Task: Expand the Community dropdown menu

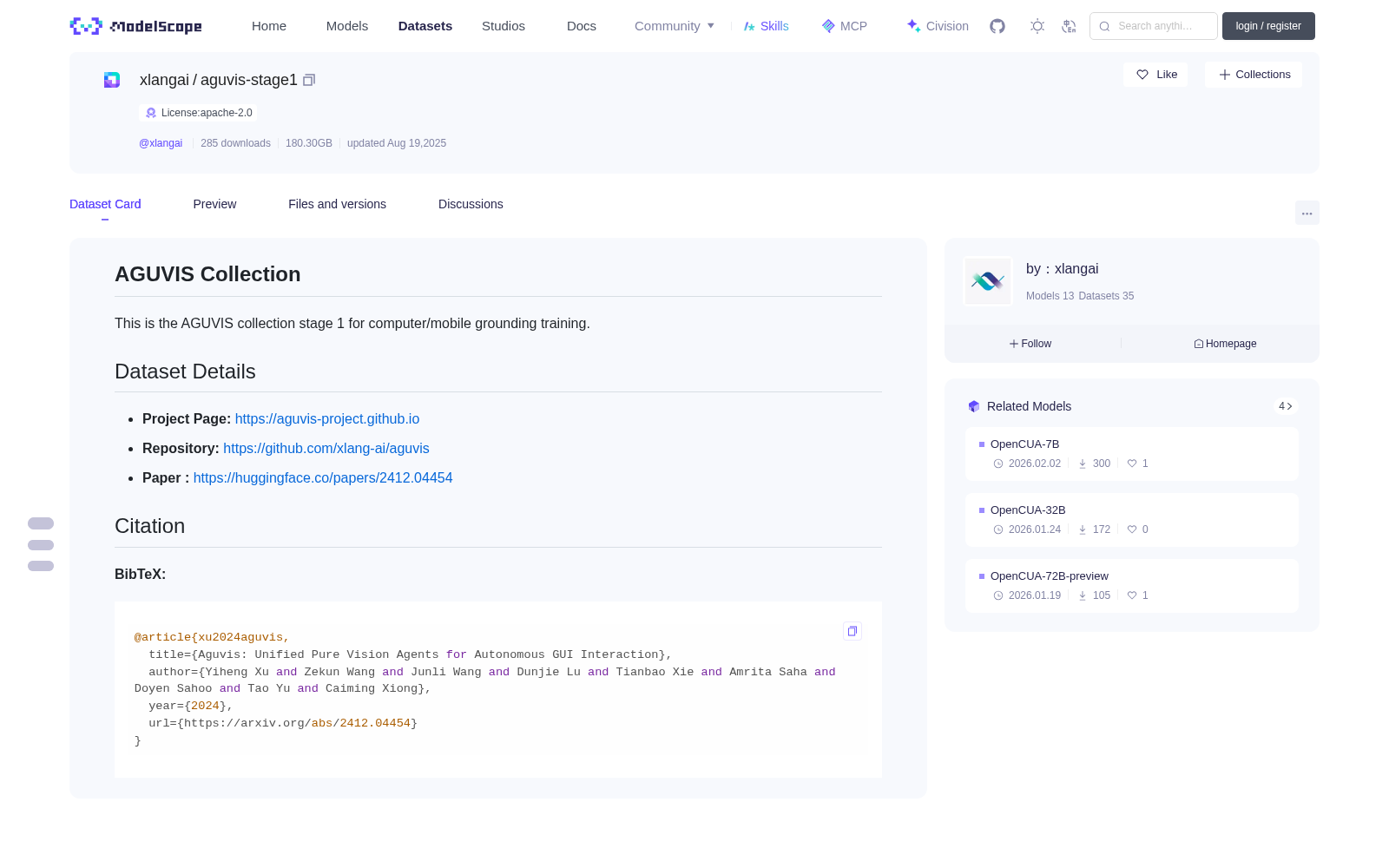Action: click(x=675, y=26)
